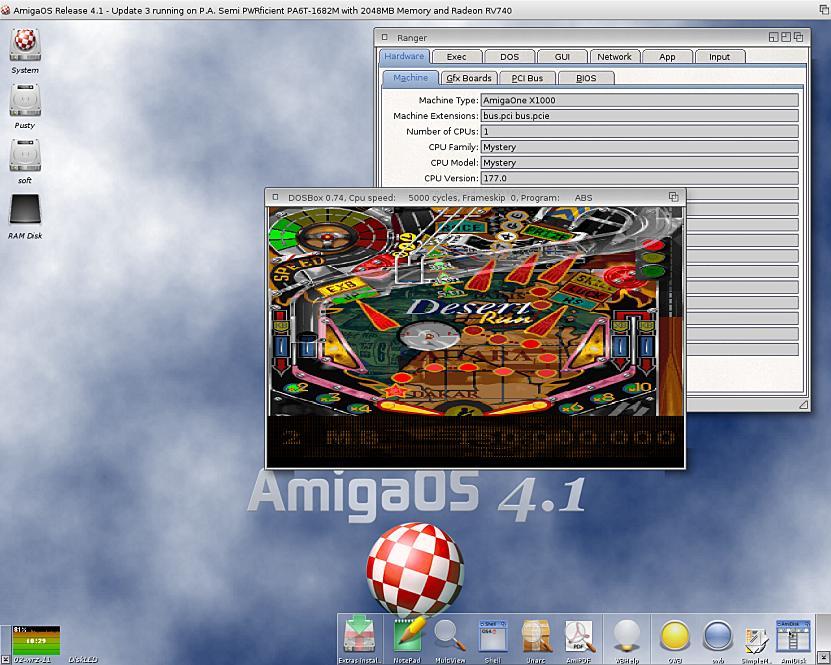Launch Shell from the dock
Screen dimensions: 831x665
(x=492, y=635)
